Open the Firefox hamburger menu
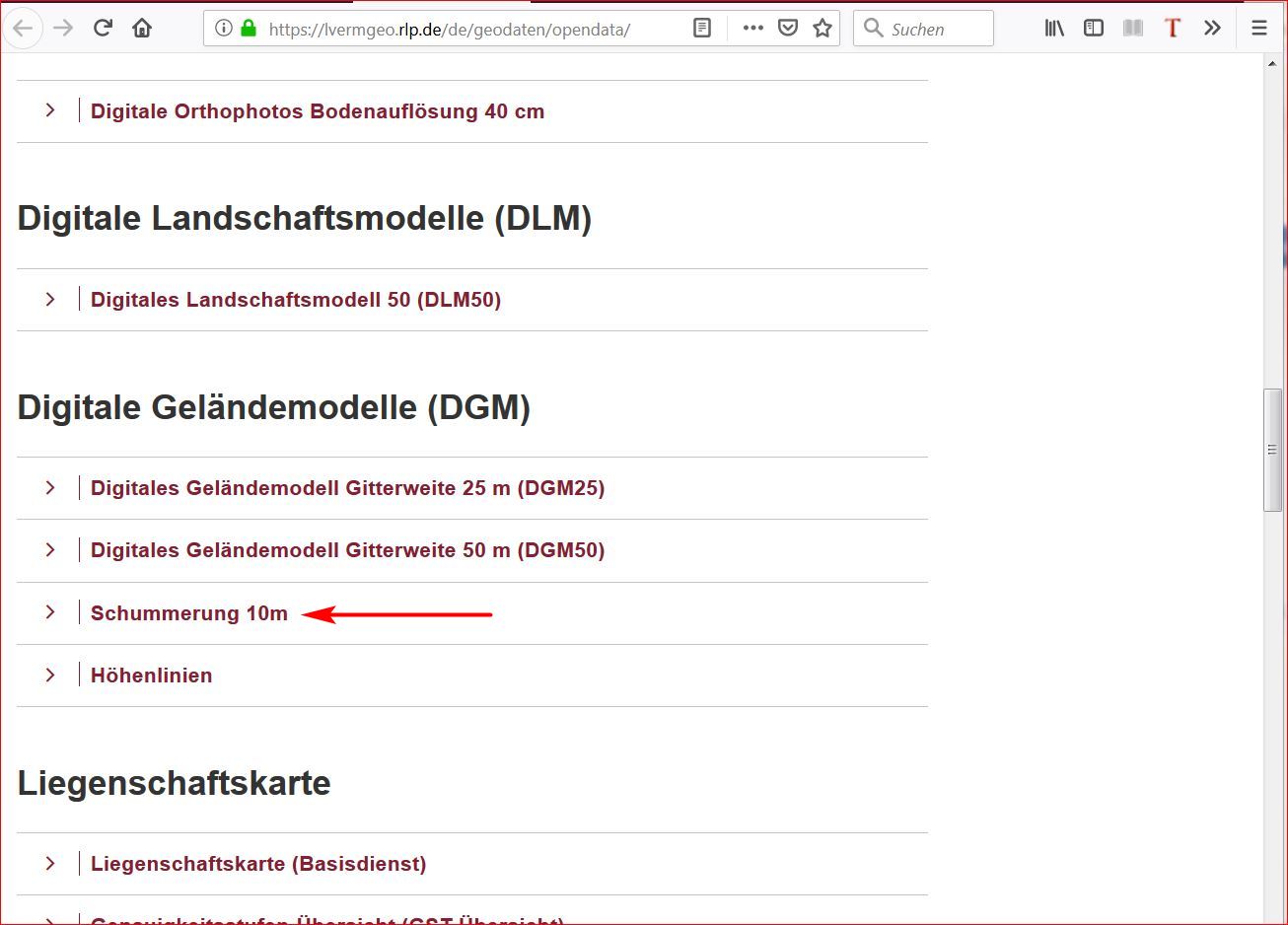The height and width of the screenshot is (925, 1288). coord(1259,29)
